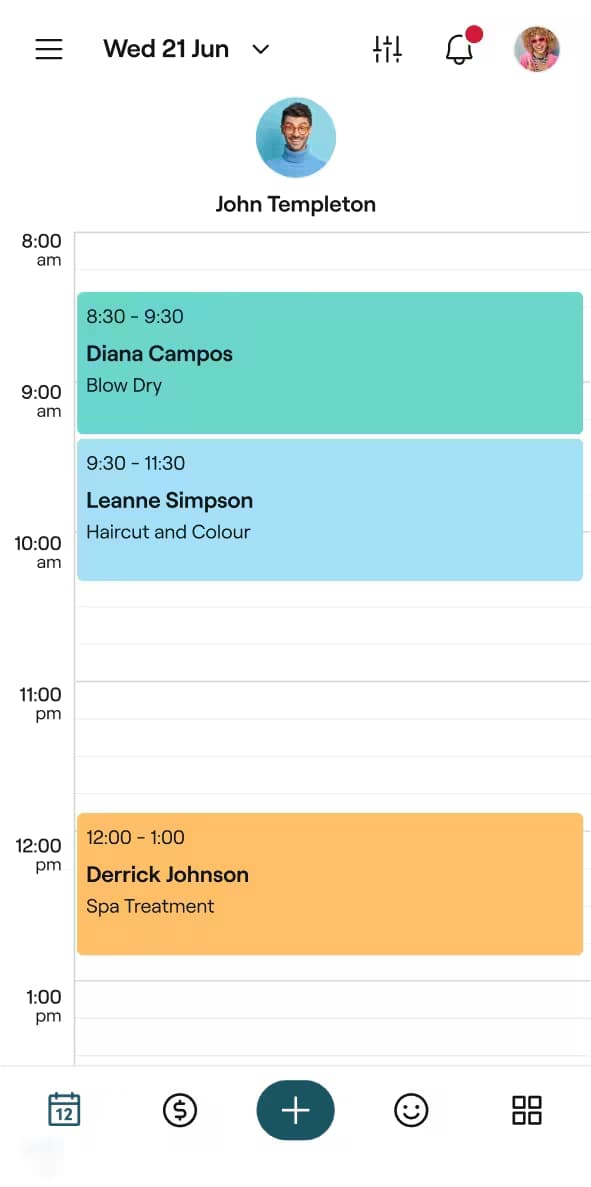Open the calendar filter sliders icon
The height and width of the screenshot is (1187, 591).
pyautogui.click(x=387, y=49)
